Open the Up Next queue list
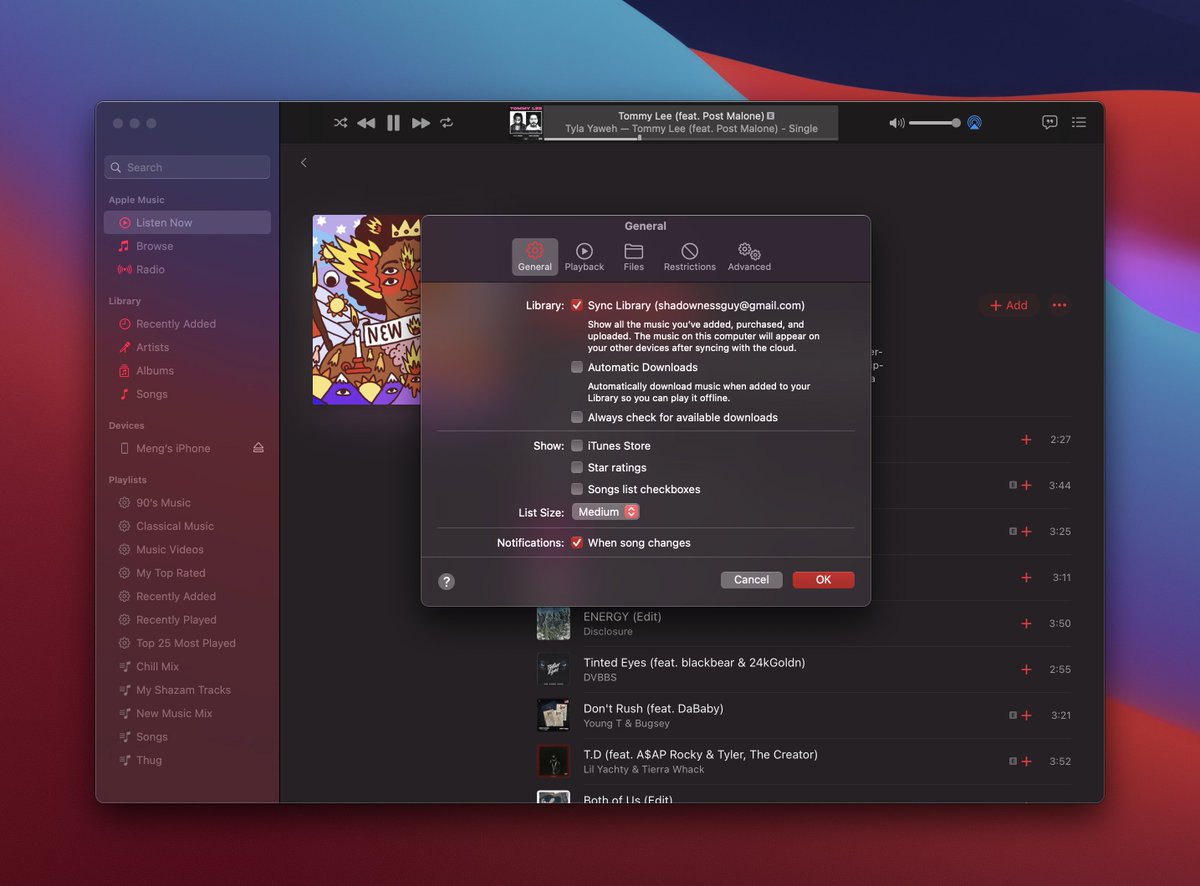The image size is (1200, 886). tap(1079, 122)
